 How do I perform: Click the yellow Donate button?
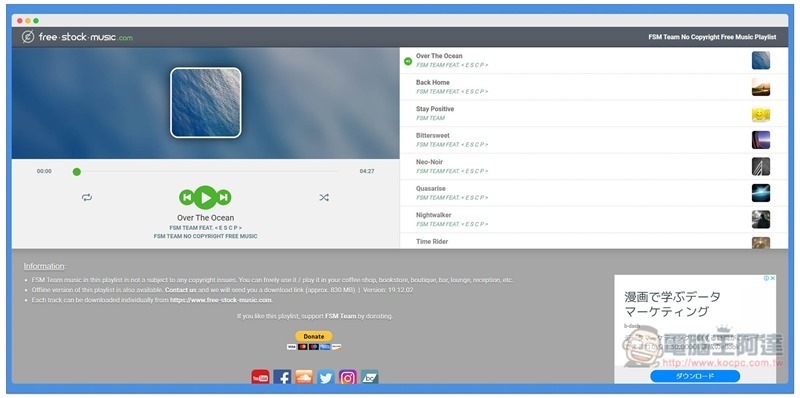(314, 336)
